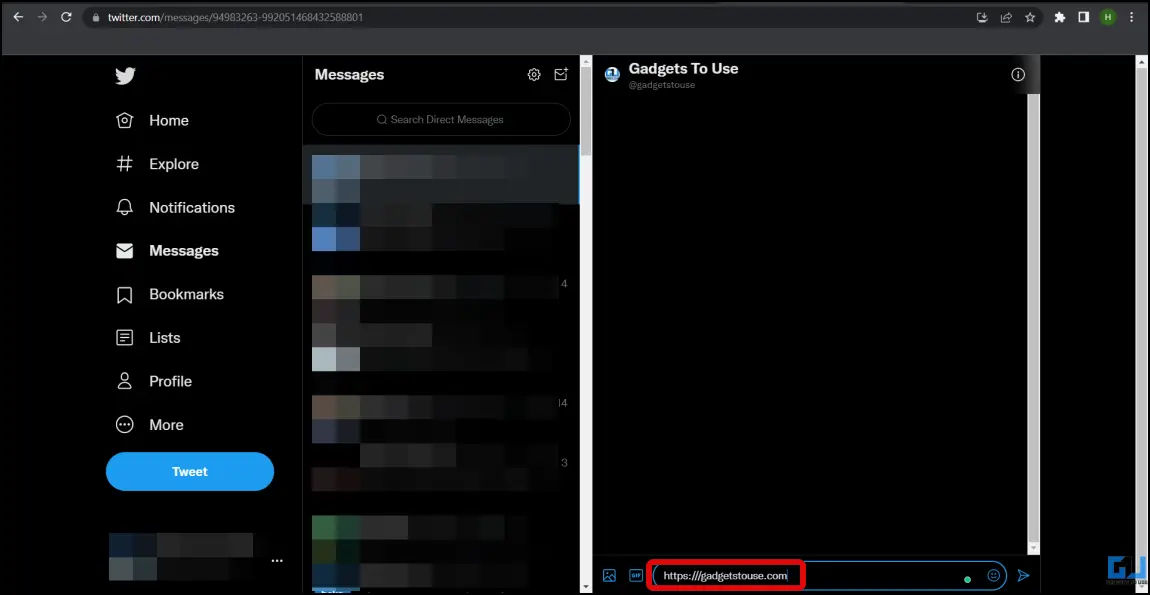The image size is (1150, 595).
Task: Open the Home timeline
Action: coord(153,120)
